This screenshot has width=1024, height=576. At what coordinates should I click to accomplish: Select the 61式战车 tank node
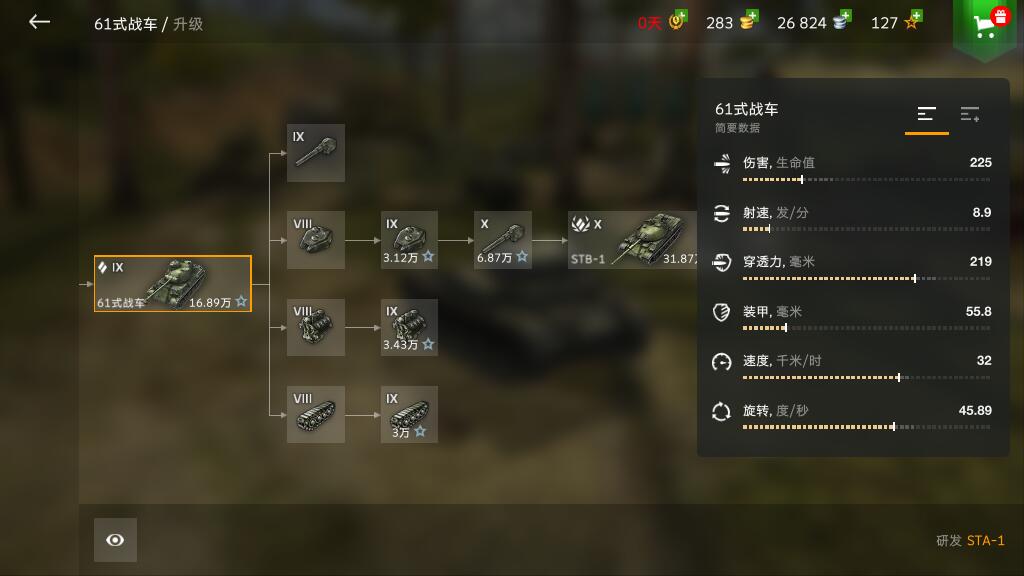[172, 283]
